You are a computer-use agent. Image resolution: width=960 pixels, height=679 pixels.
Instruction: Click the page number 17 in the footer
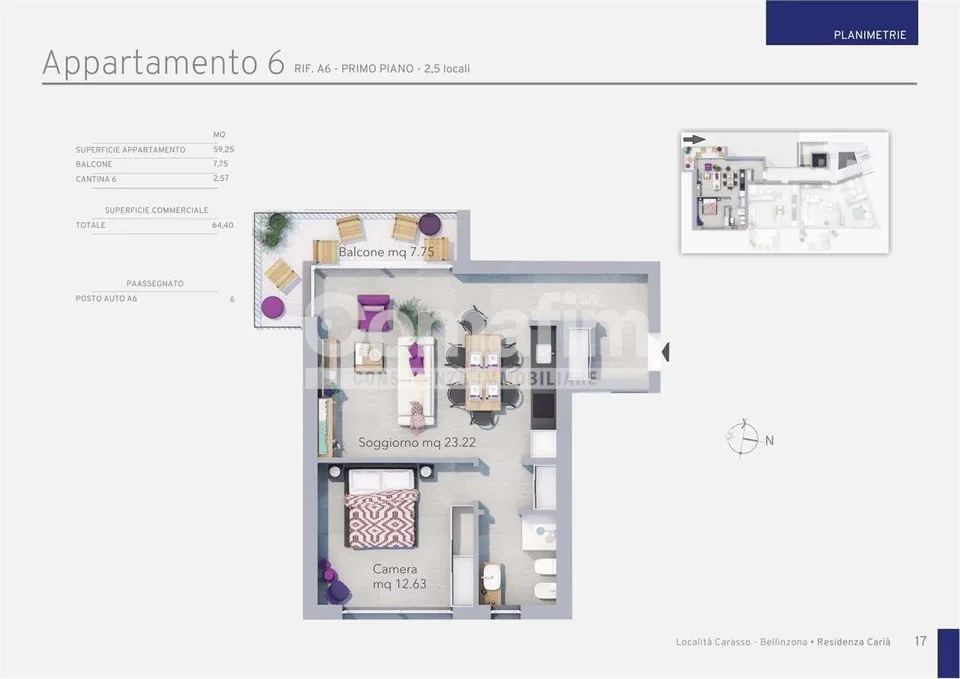click(920, 641)
